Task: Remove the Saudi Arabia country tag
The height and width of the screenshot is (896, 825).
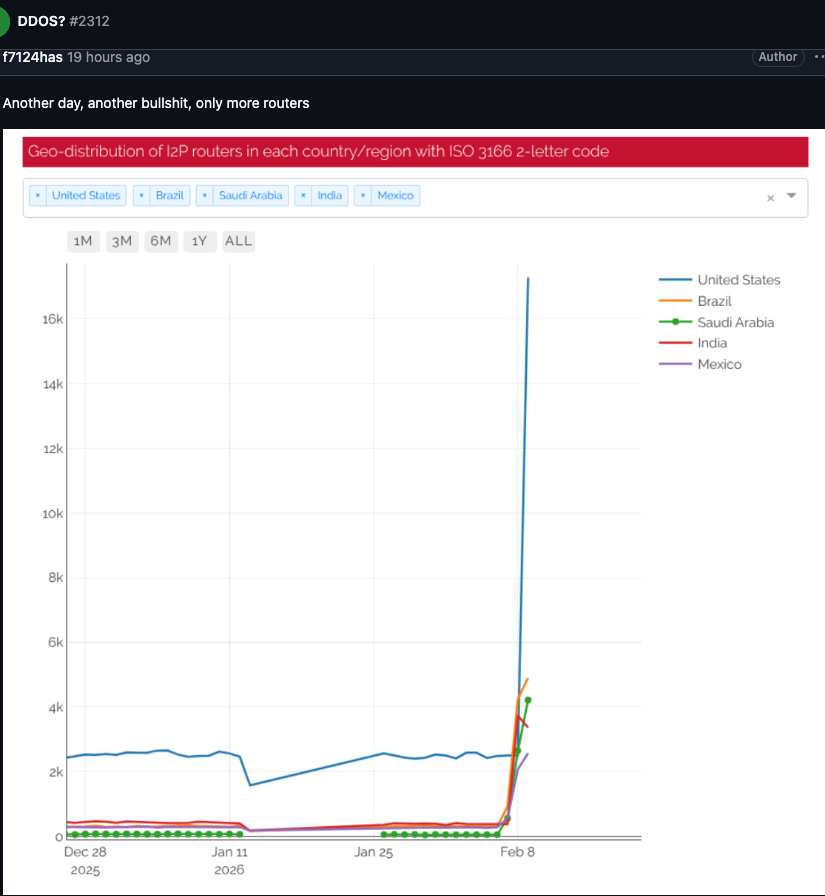Action: coord(206,195)
